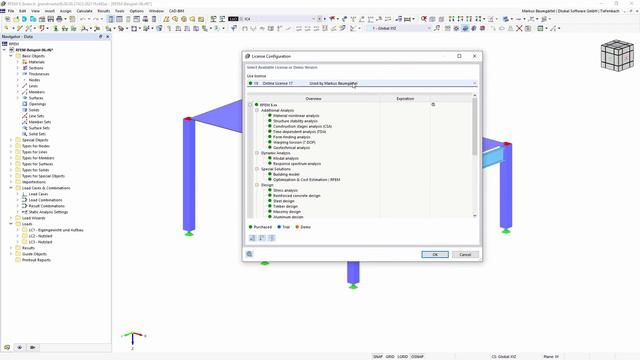The image size is (640, 360).
Task: Click the license list vertical scrollbar thumb
Action: tap(474, 127)
